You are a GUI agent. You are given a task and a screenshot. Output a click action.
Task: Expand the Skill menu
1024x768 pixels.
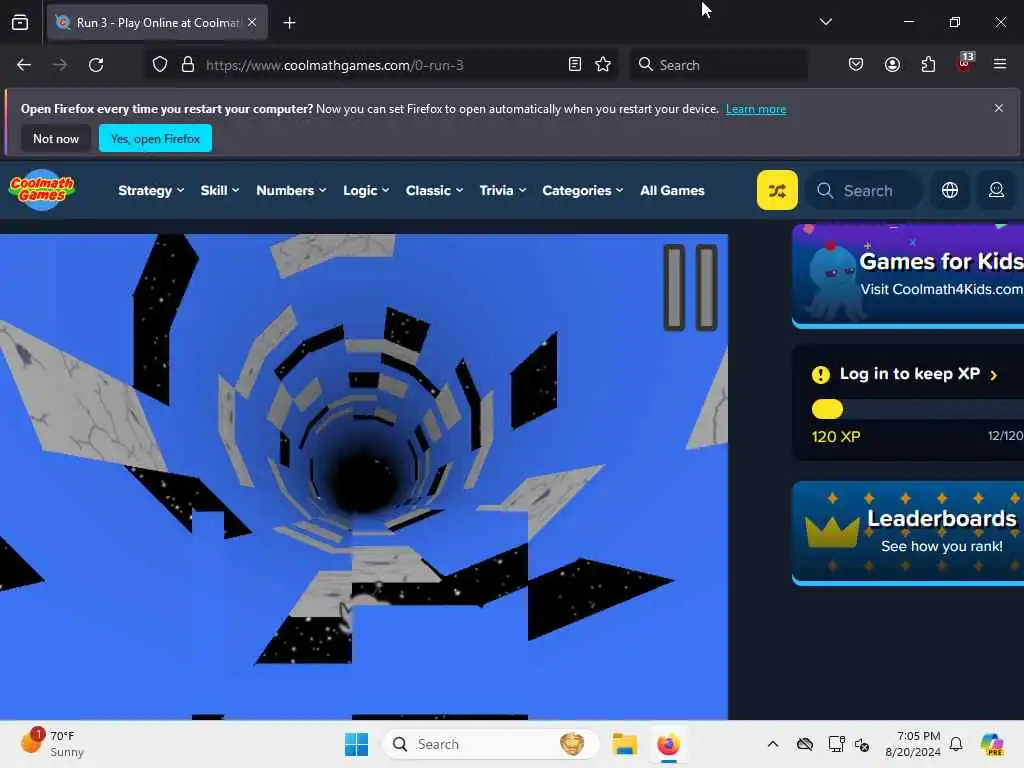click(219, 191)
